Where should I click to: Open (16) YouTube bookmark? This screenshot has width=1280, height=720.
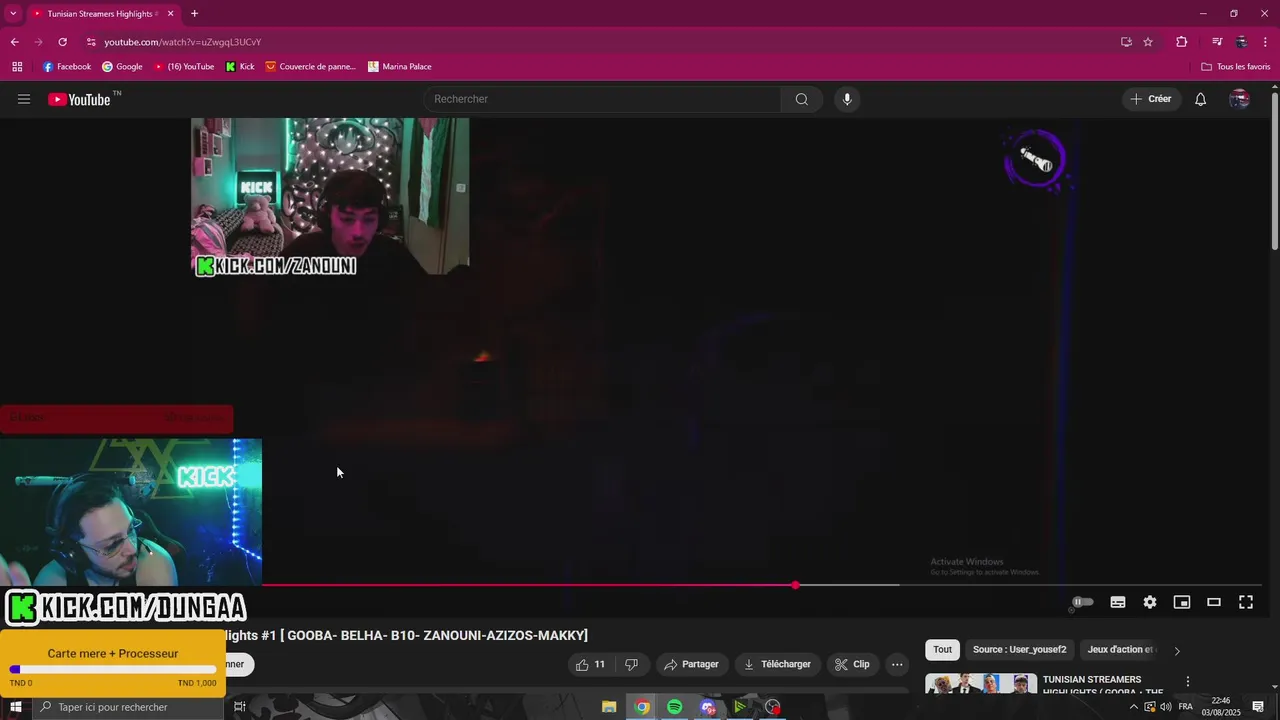click(x=184, y=67)
